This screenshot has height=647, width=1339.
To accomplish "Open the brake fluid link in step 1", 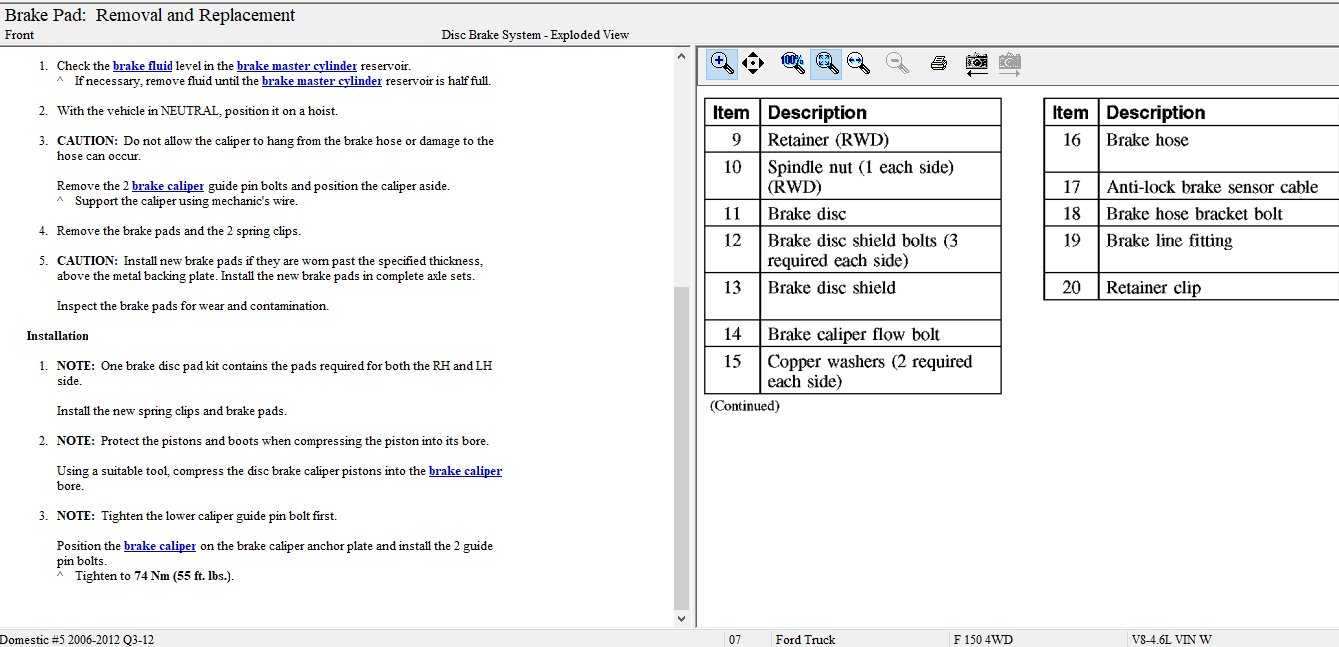I will (142, 66).
